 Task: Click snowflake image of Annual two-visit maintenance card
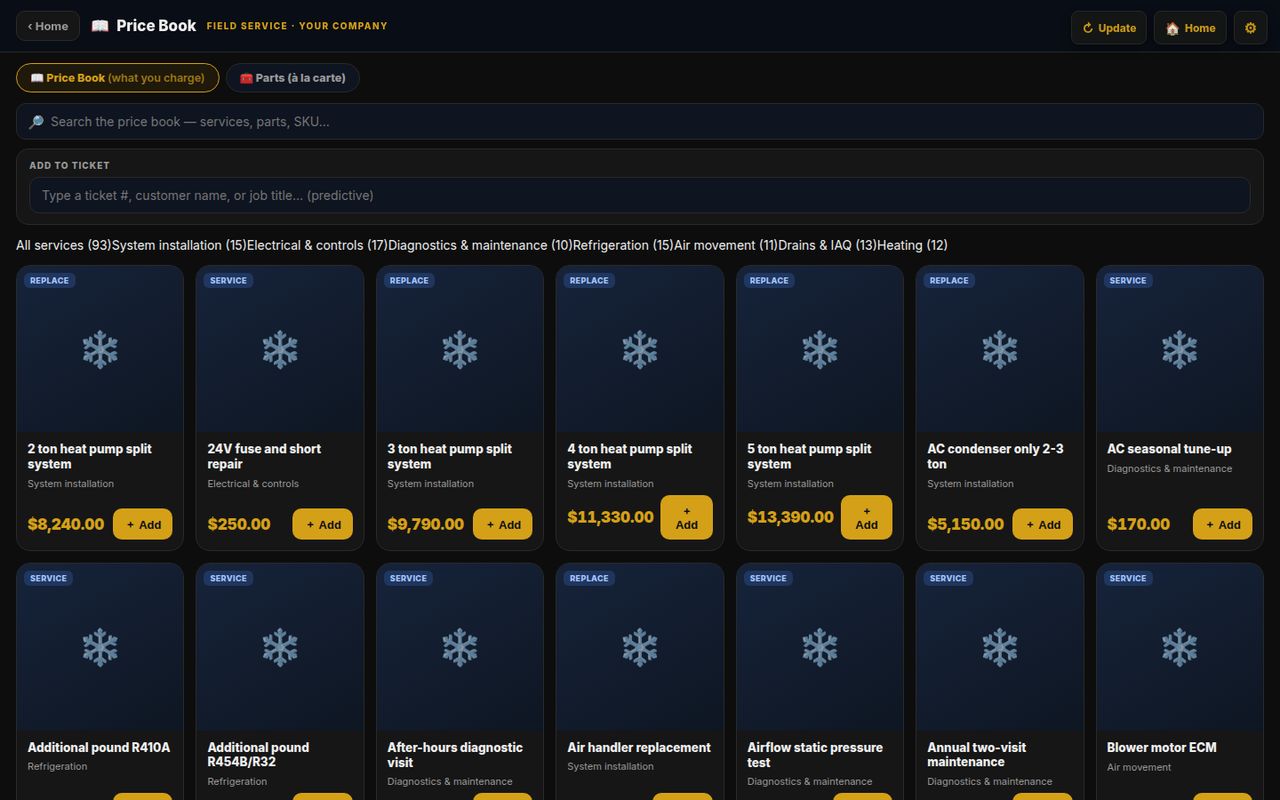[1000, 647]
